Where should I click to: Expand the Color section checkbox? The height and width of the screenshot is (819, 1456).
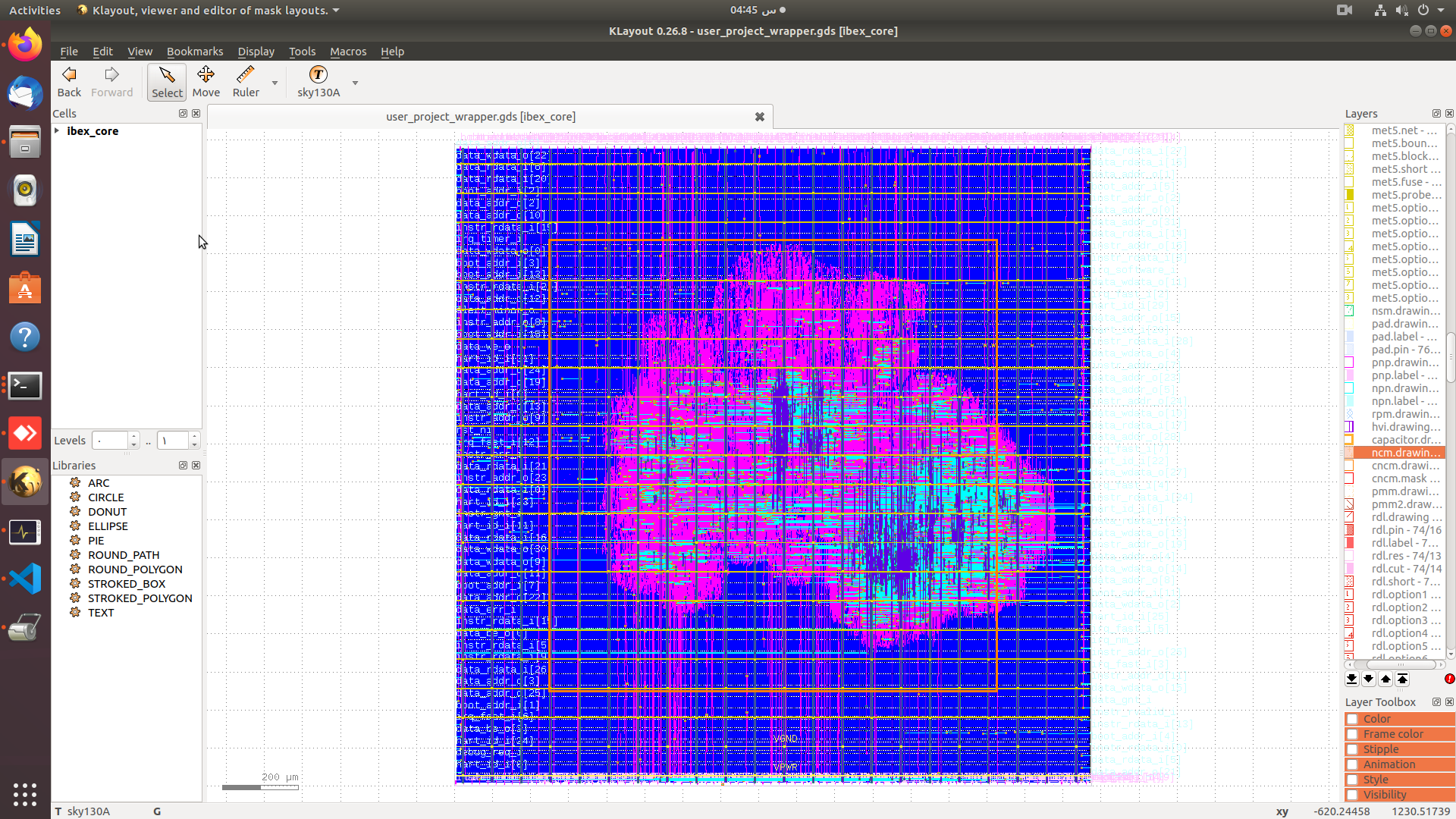(x=1351, y=719)
